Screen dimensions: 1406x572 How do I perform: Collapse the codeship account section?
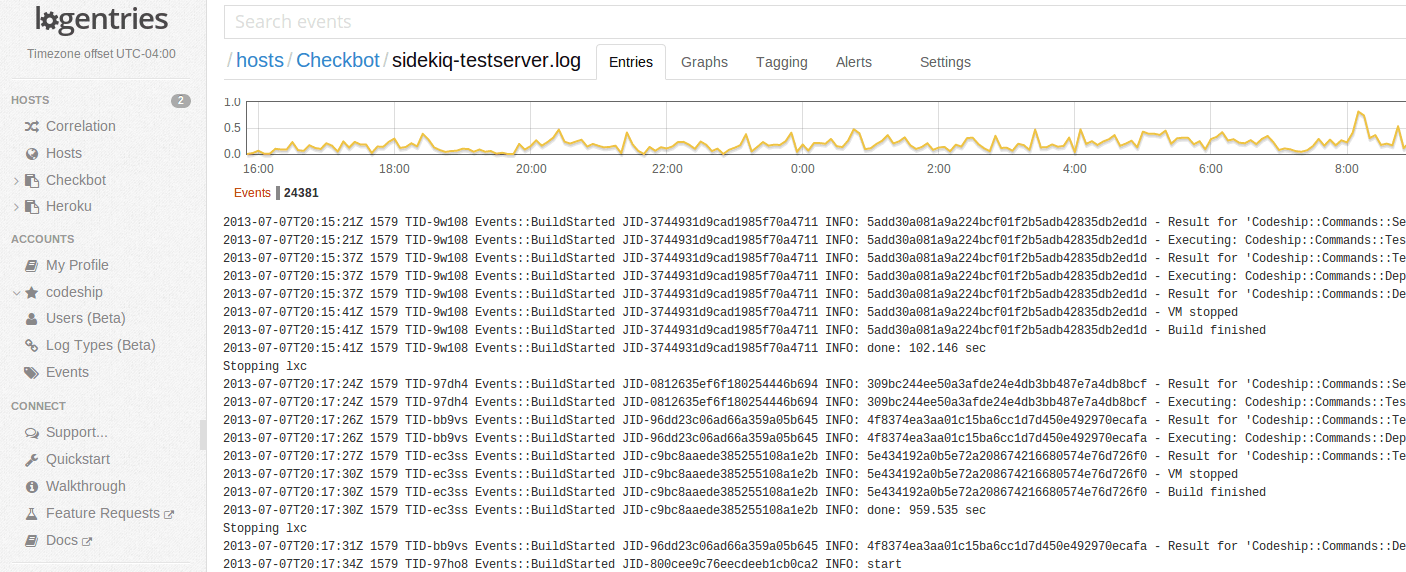pyautogui.click(x=16, y=293)
